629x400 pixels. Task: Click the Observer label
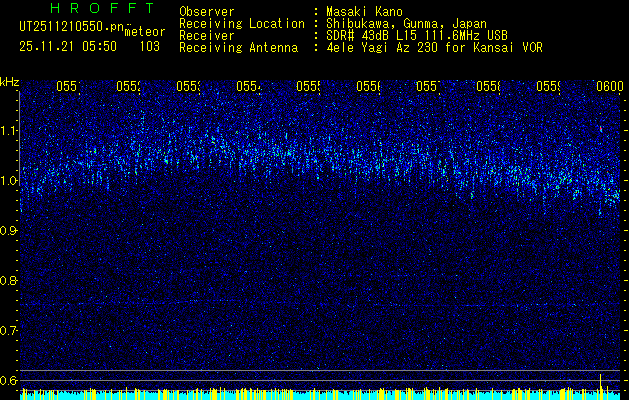(207, 12)
